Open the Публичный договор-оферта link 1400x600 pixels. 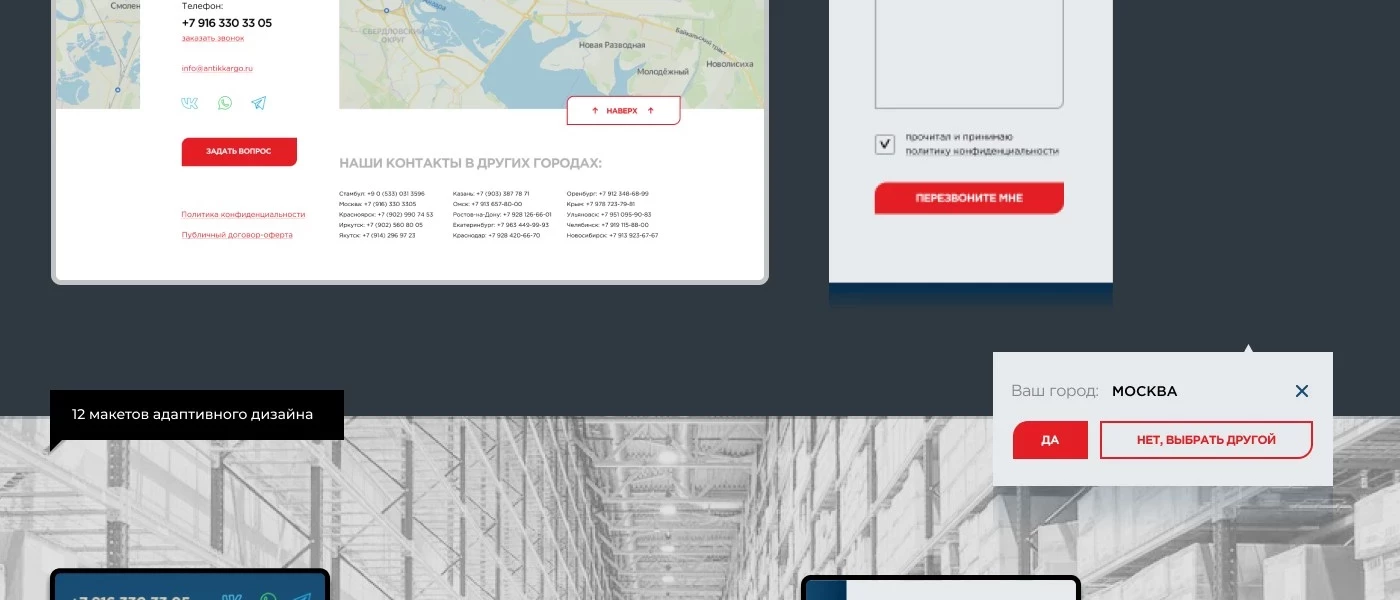[x=237, y=235]
